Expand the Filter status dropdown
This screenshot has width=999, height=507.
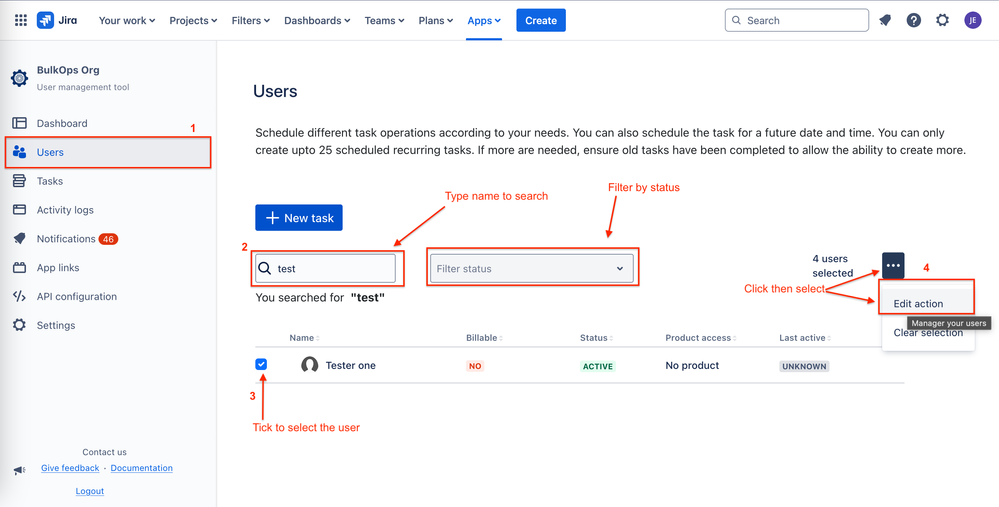(x=532, y=269)
